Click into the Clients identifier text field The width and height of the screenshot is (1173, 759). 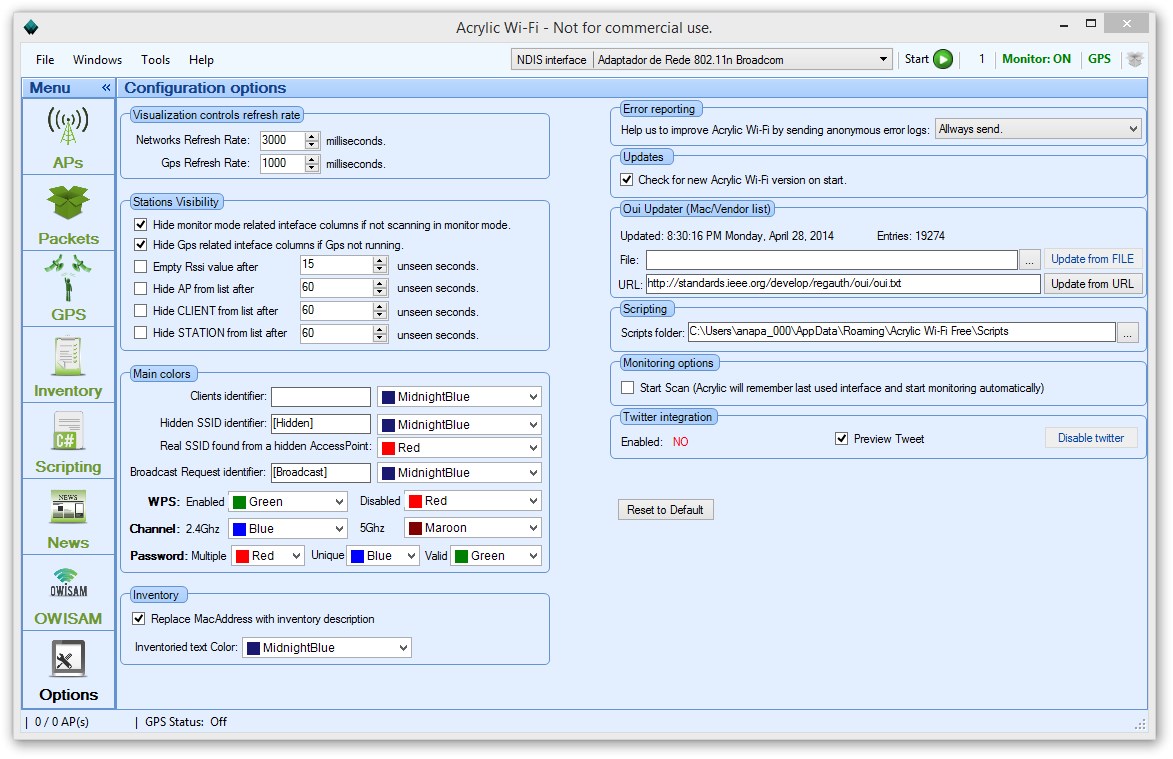tap(321, 396)
